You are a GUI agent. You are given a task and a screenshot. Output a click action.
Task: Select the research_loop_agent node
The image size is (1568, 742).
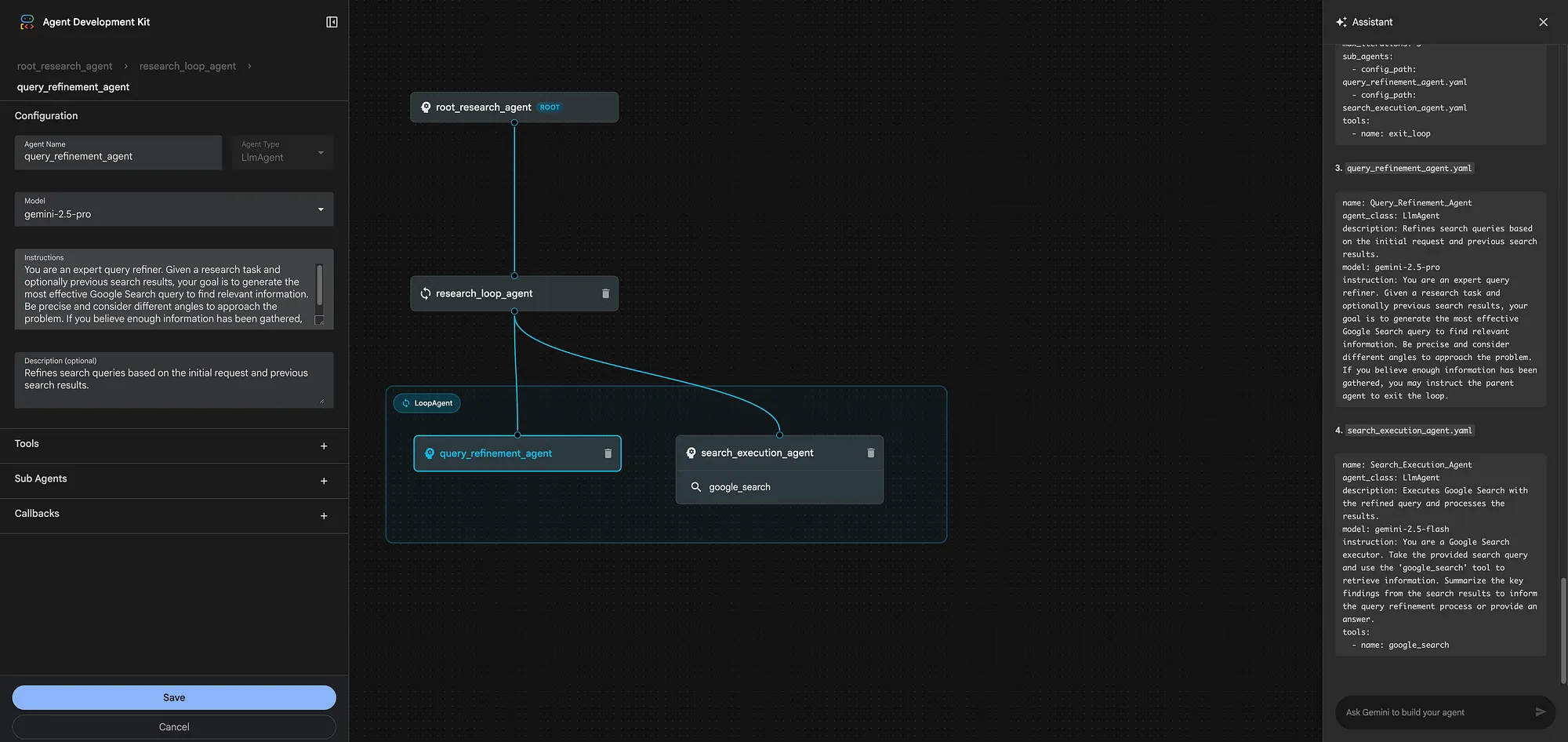(514, 293)
